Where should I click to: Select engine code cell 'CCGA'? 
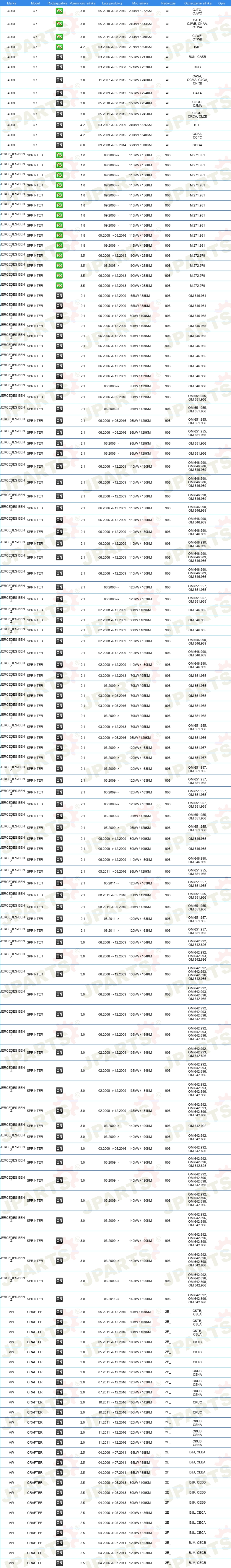point(197,145)
